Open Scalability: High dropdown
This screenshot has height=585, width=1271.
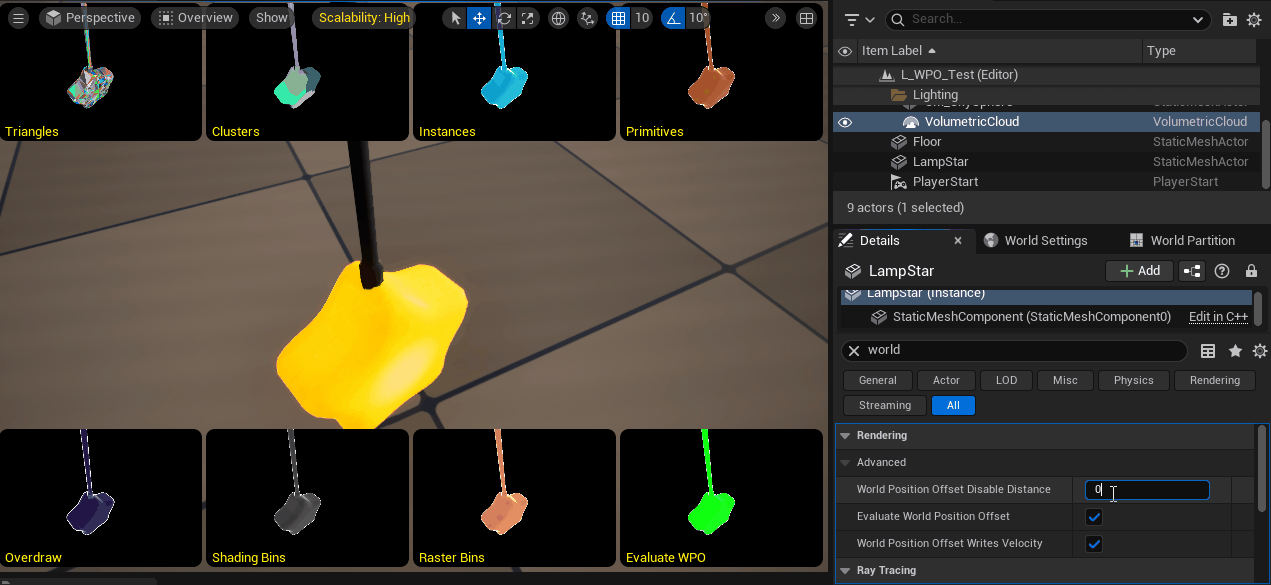click(x=364, y=18)
